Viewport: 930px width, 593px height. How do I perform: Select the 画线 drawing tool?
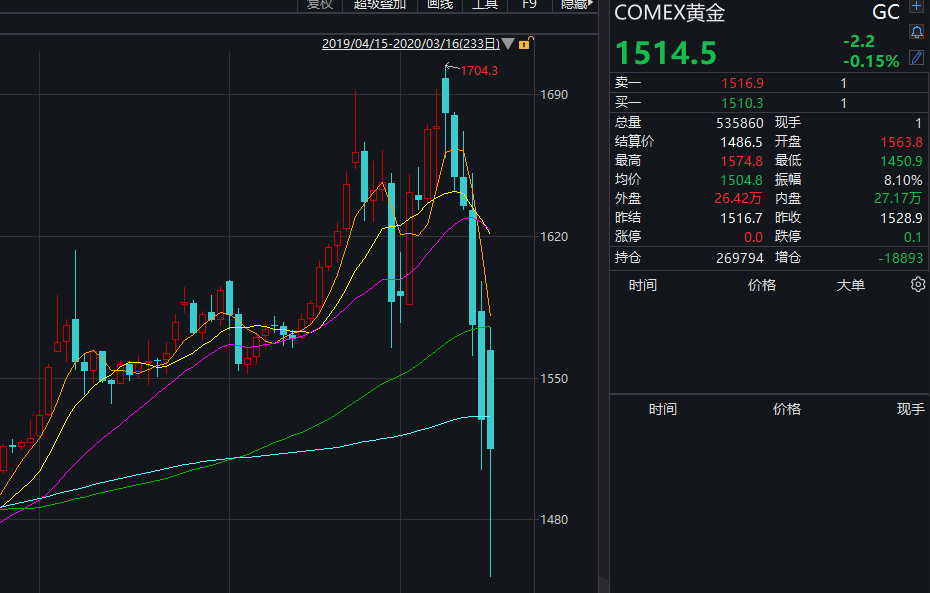[x=440, y=4]
